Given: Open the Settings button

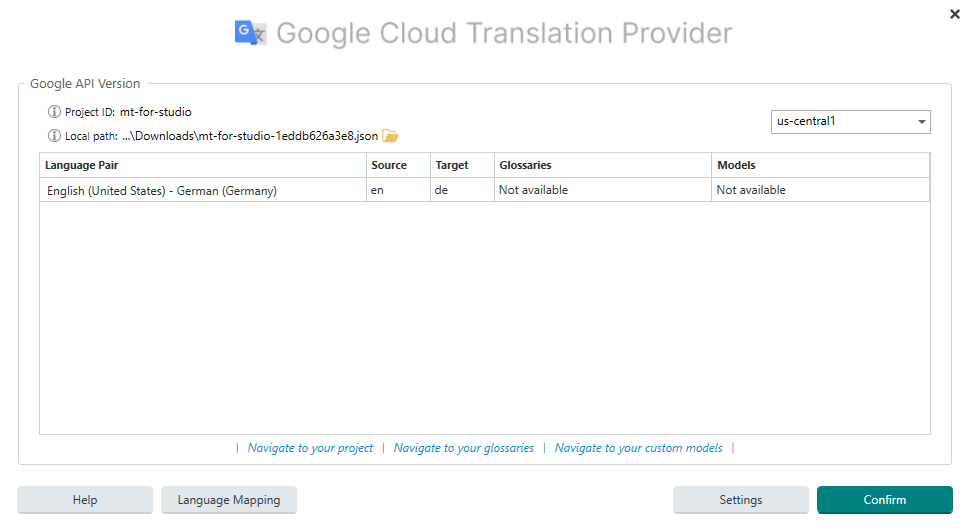Looking at the screenshot, I should click(741, 500).
